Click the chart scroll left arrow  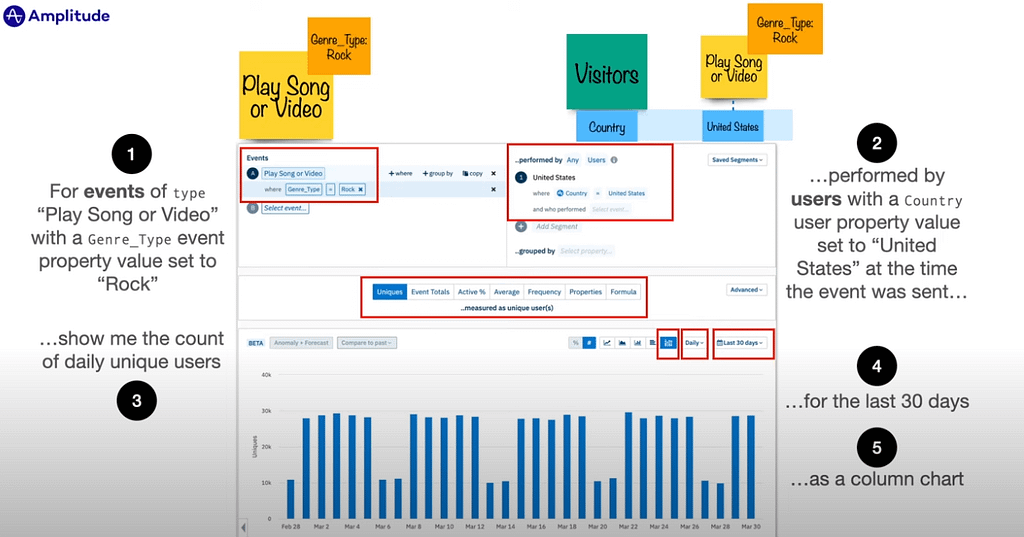click(x=244, y=527)
